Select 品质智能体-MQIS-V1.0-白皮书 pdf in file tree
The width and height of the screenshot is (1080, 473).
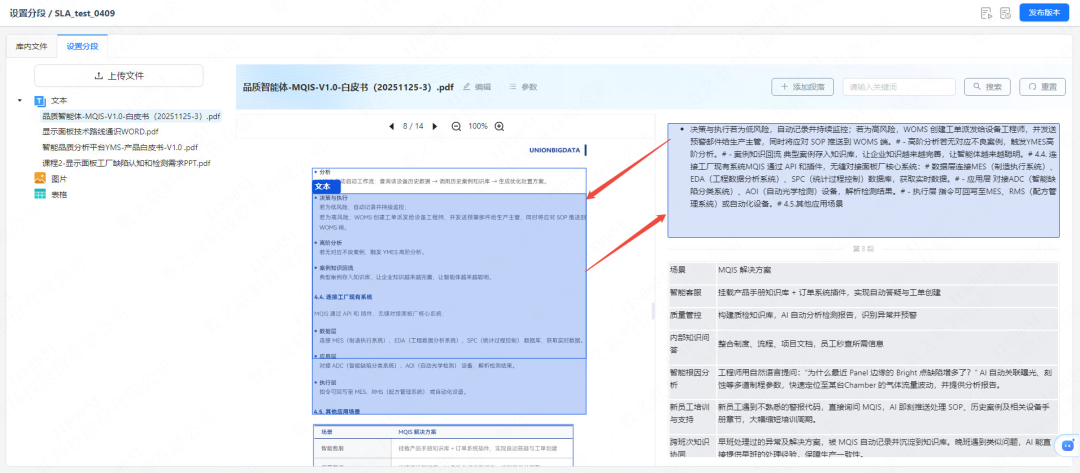tap(131, 116)
